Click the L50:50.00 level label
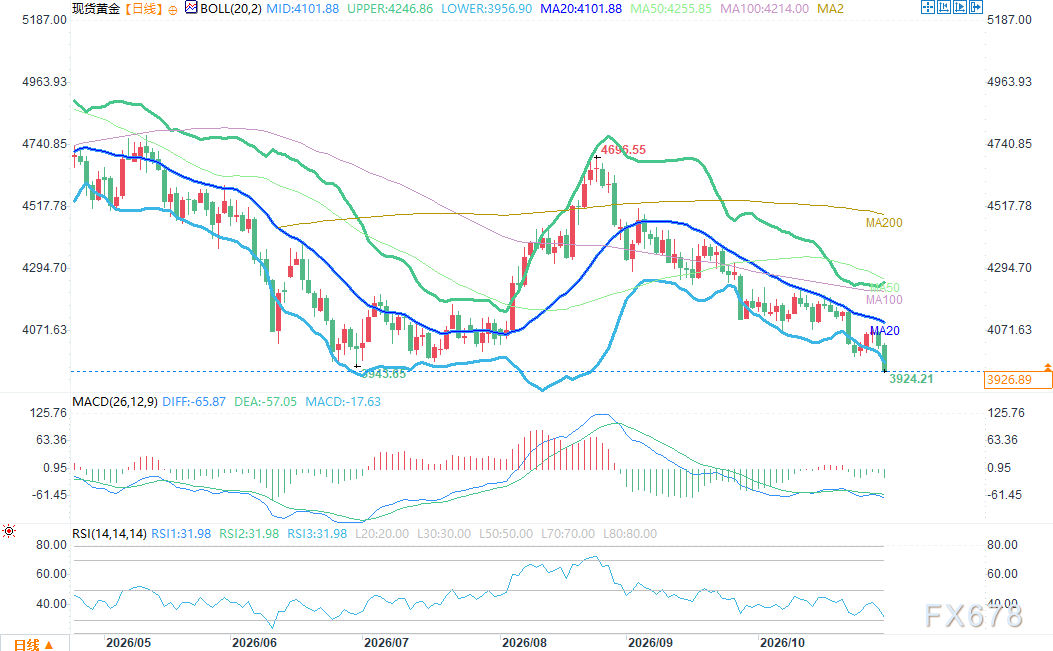Screen dimensions: 1053x651 point(506,533)
